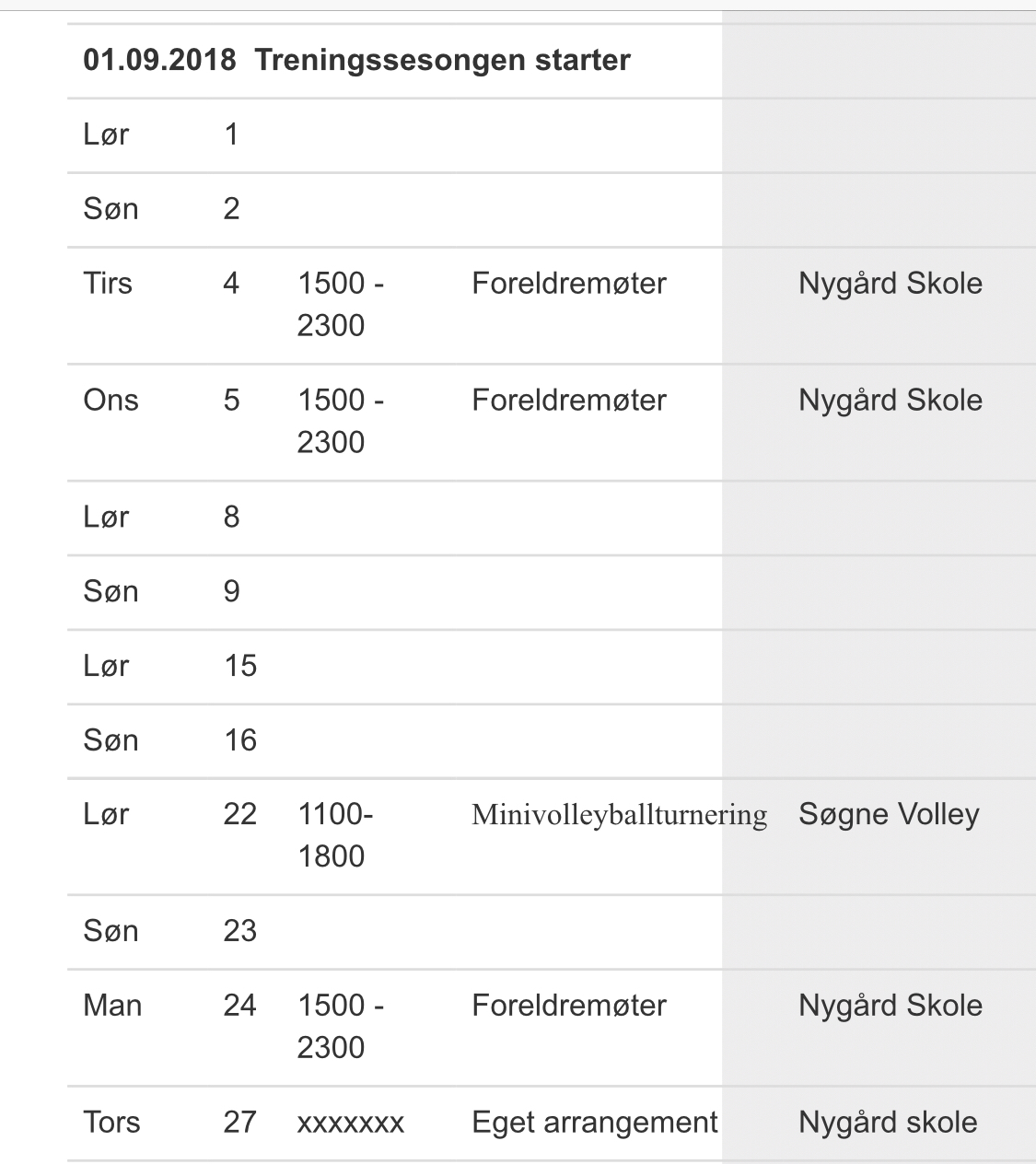Viewport: 1036px width, 1164px height.
Task: Click the "Søgne Volley" location cell
Action: (x=889, y=815)
